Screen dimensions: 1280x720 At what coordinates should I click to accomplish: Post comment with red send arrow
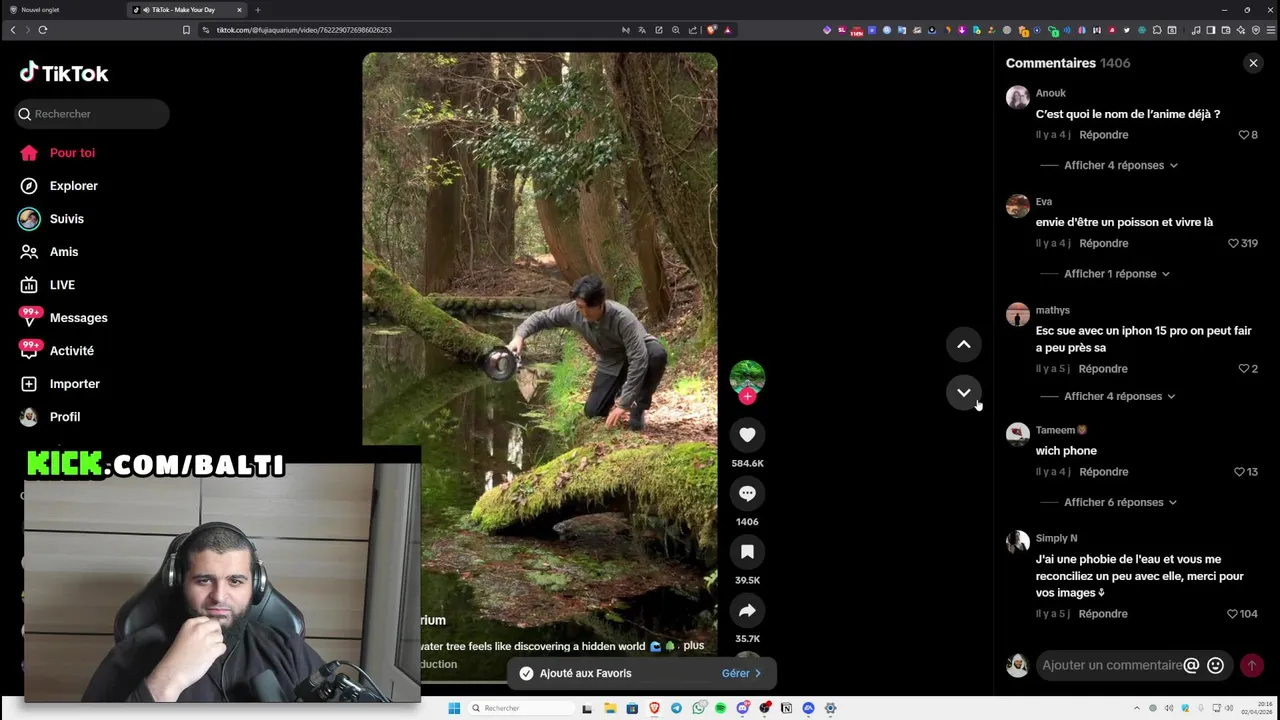point(1251,665)
